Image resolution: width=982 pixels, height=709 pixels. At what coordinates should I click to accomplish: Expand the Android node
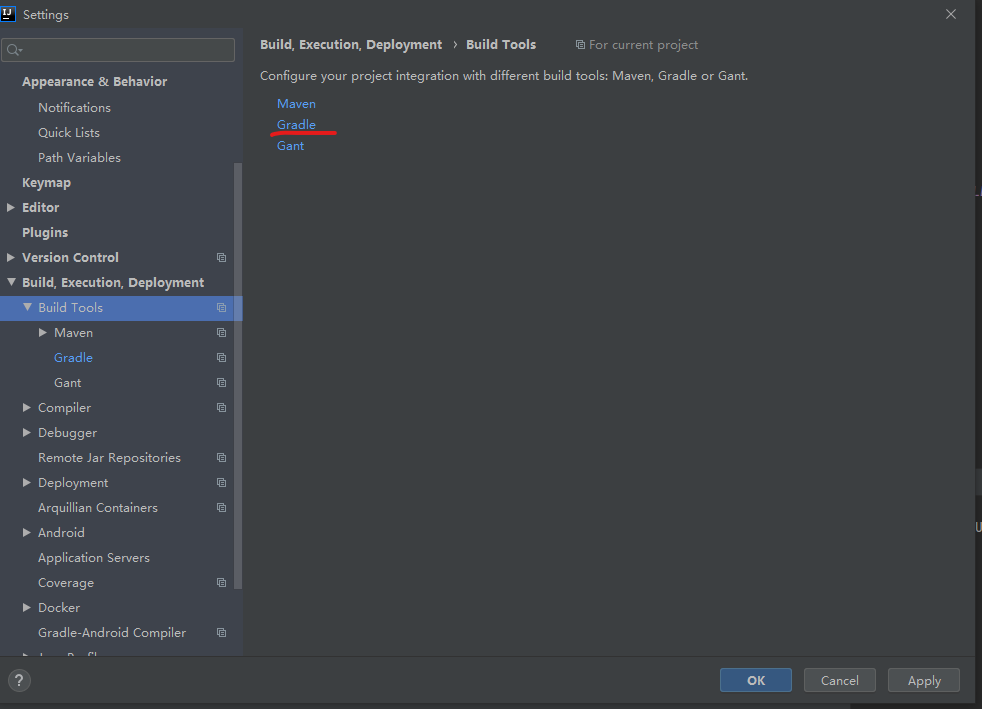25,532
